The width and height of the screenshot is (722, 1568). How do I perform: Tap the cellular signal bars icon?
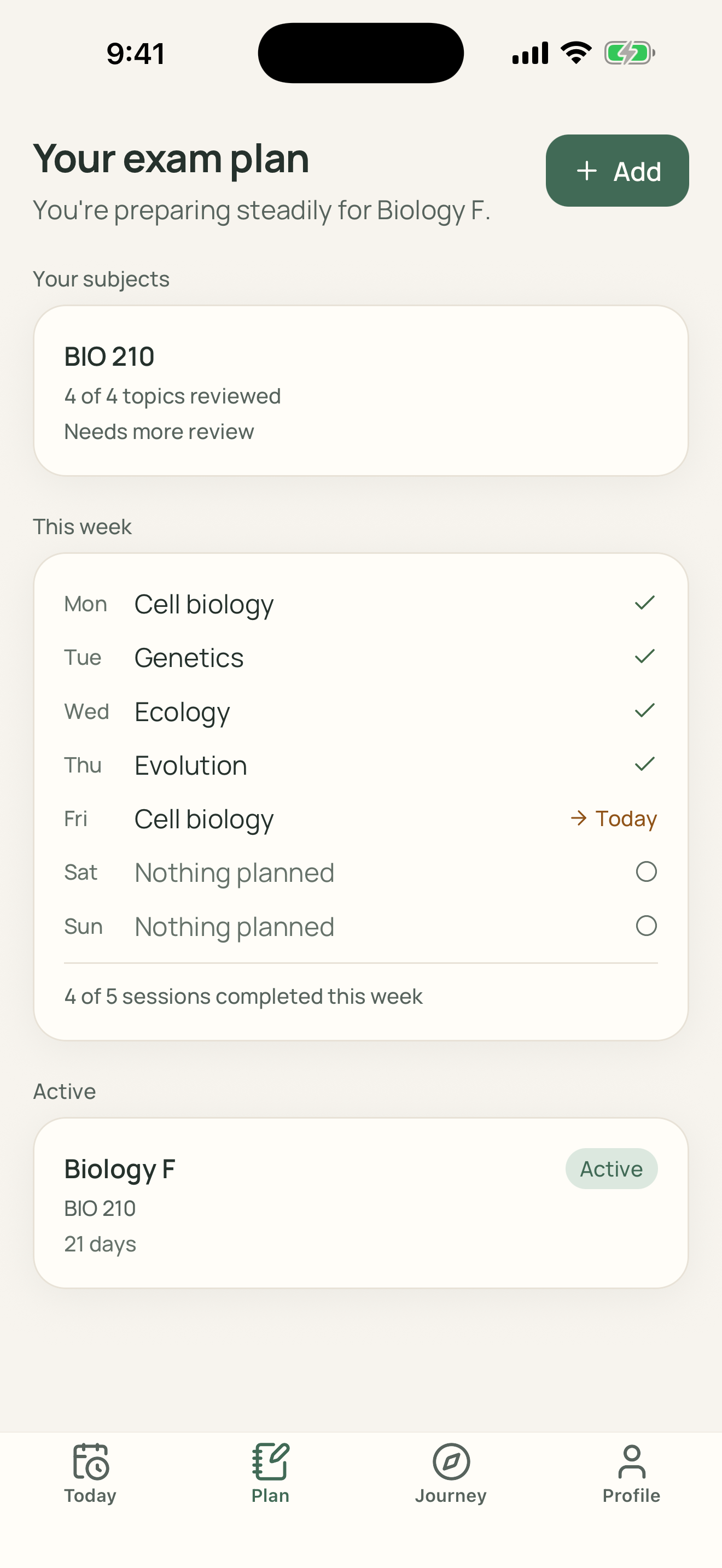530,53
